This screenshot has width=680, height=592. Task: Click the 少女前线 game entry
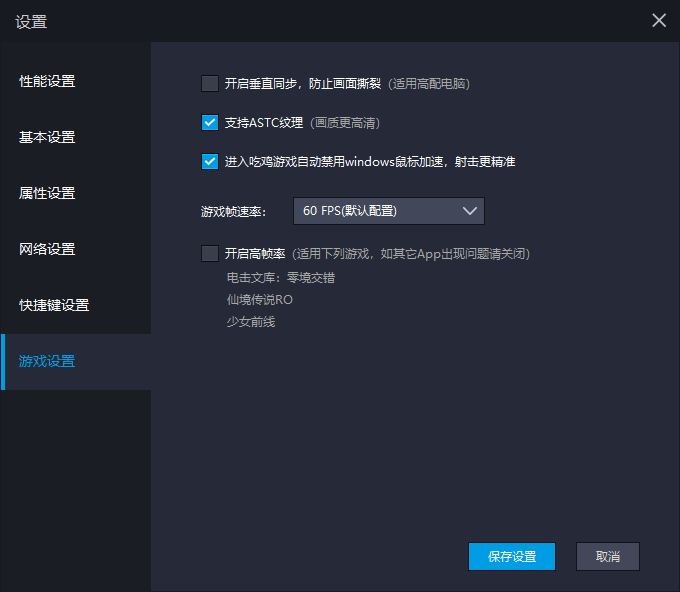click(x=251, y=322)
